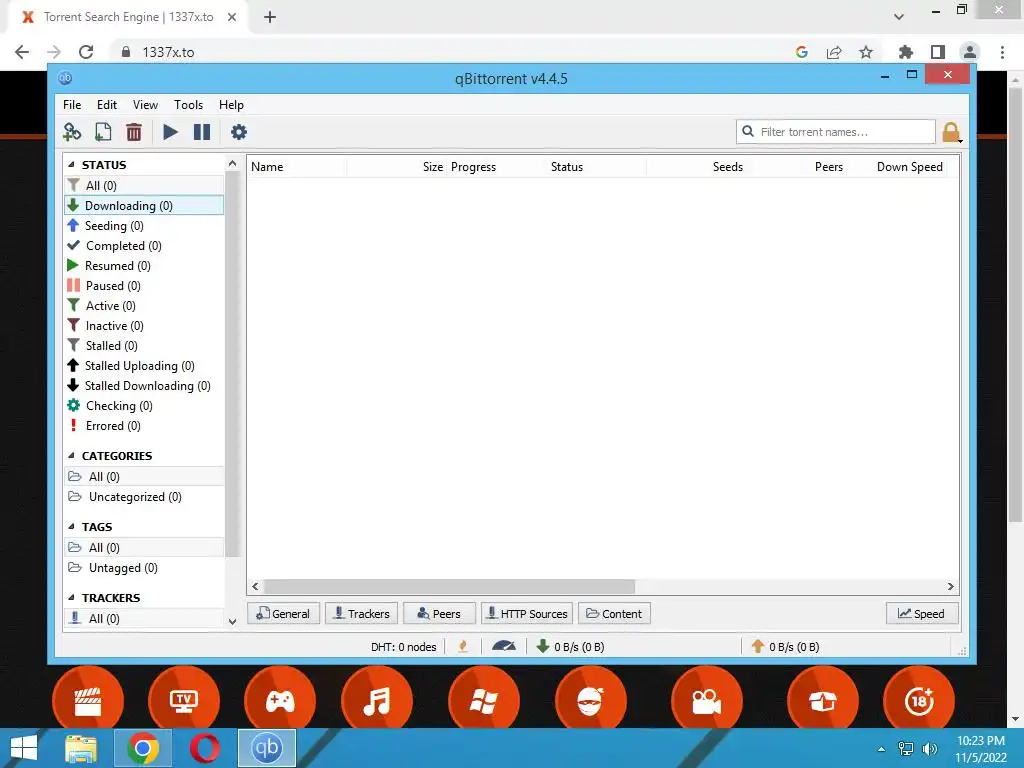Open File Explorer from the taskbar

[81, 748]
